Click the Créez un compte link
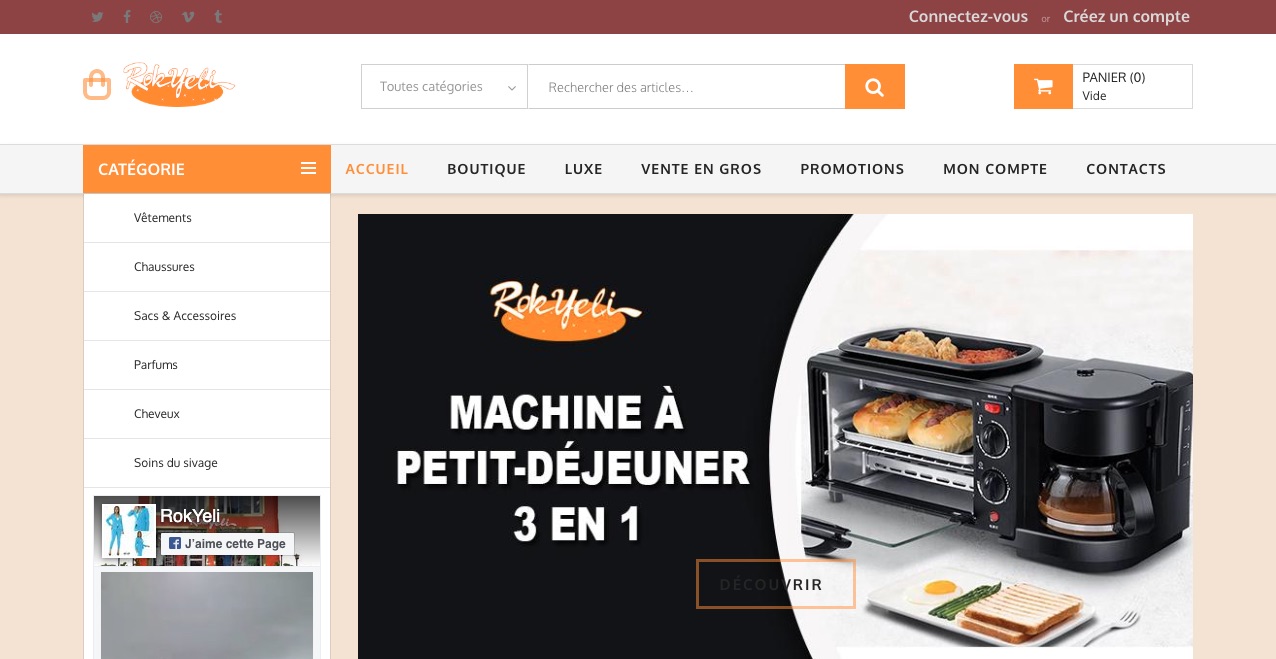Viewport: 1276px width, 659px height. [1126, 17]
